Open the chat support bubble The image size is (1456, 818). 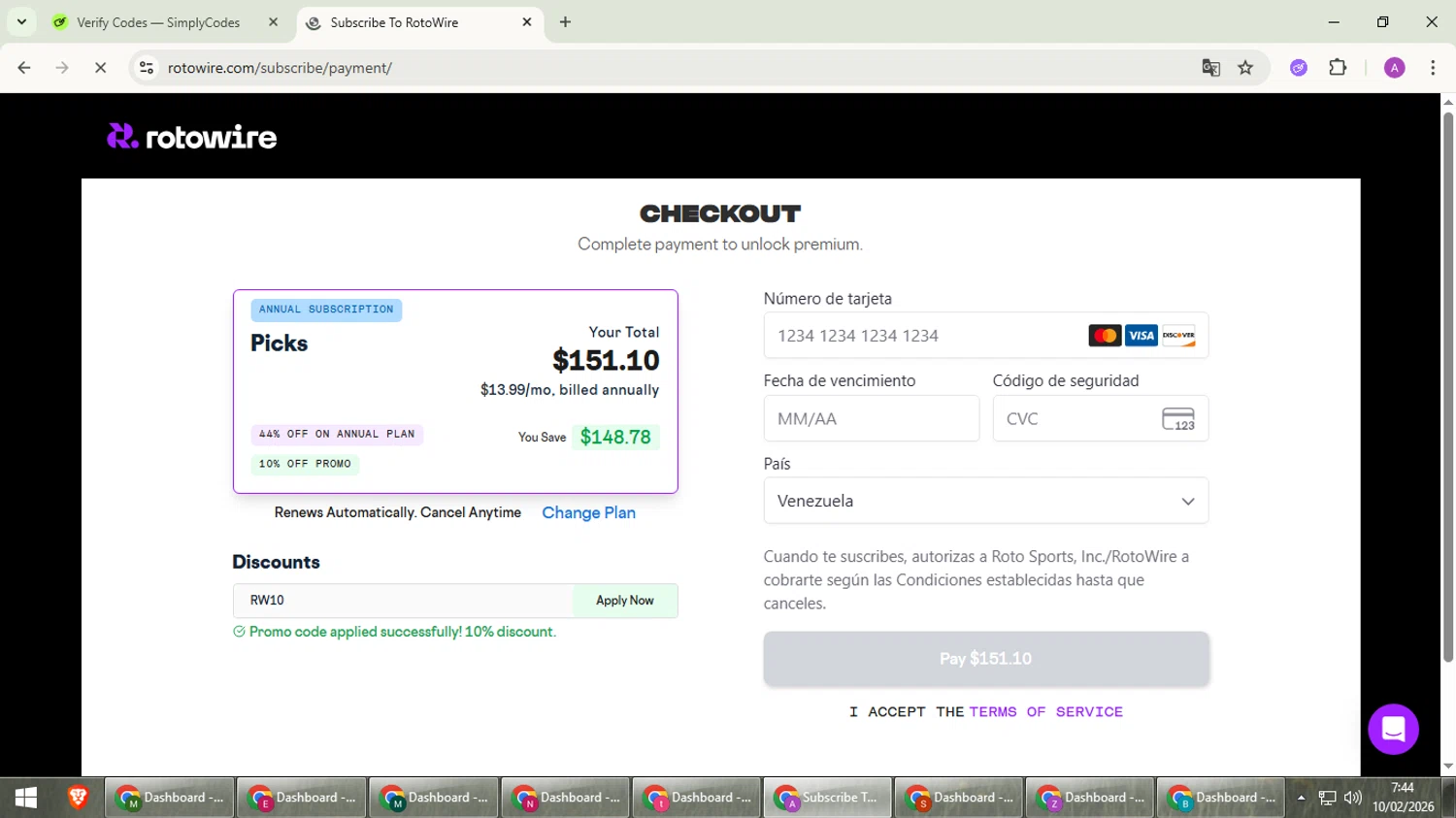tap(1393, 729)
